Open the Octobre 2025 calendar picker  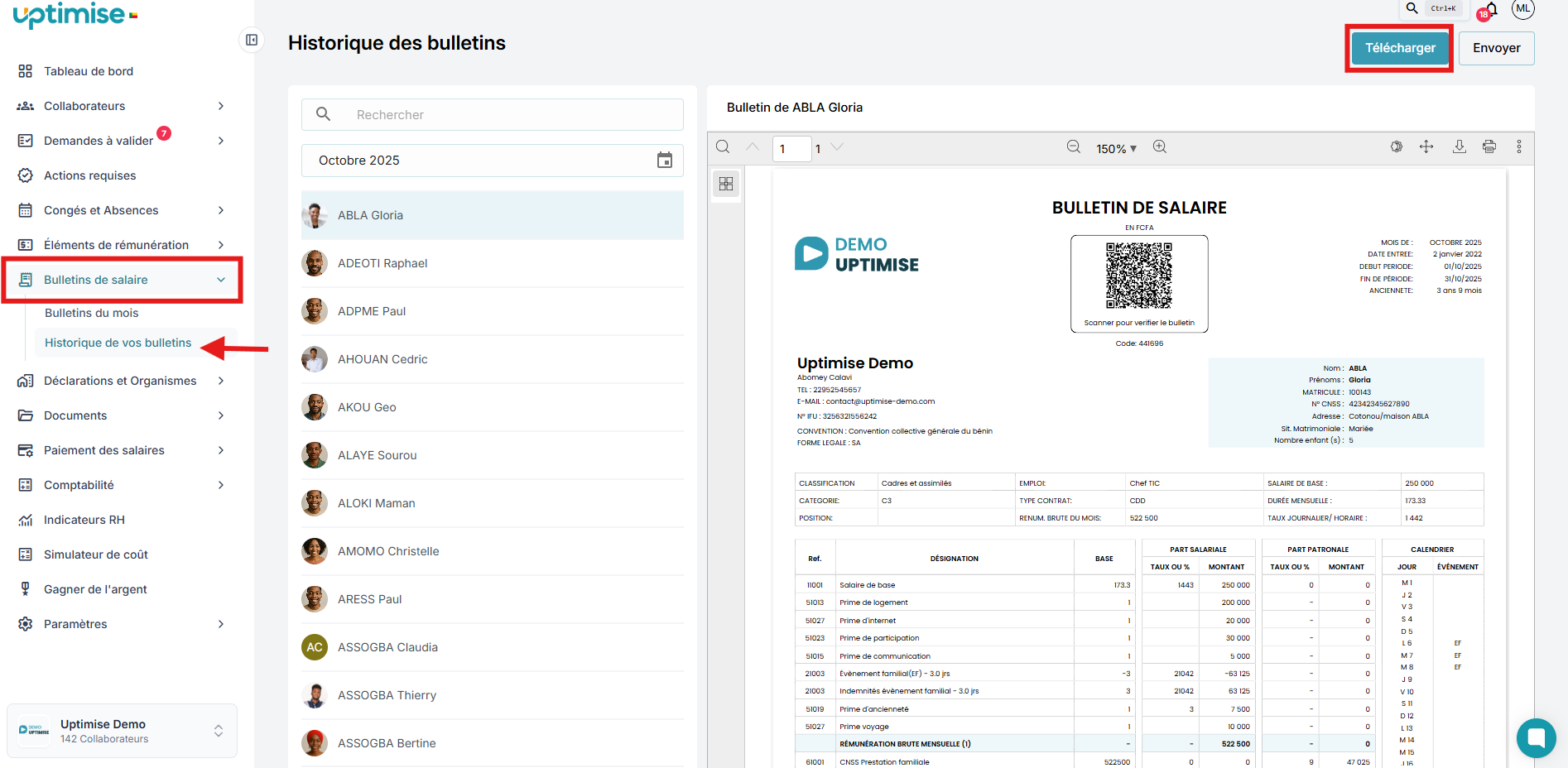coord(664,161)
